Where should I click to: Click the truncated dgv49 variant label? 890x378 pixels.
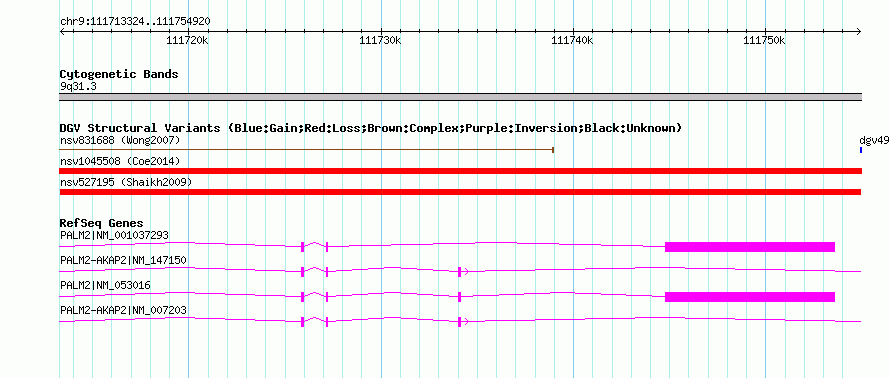[x=874, y=140]
